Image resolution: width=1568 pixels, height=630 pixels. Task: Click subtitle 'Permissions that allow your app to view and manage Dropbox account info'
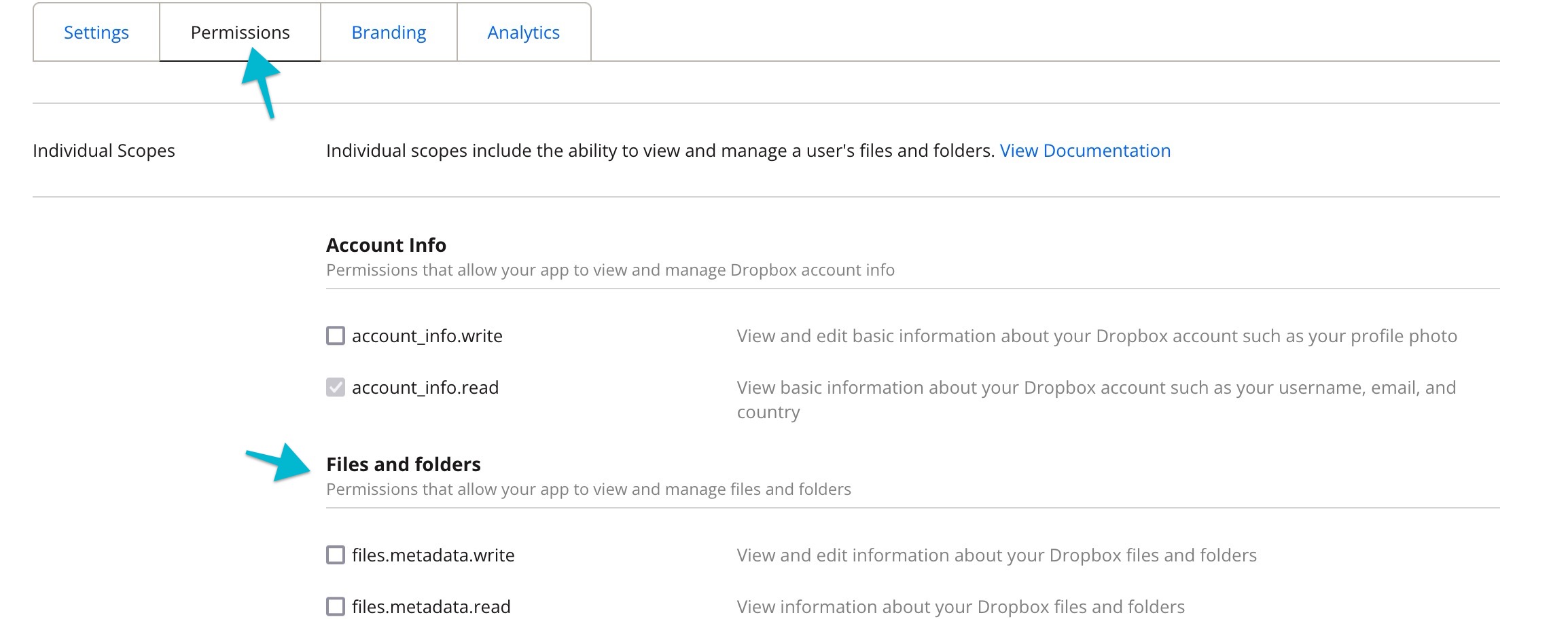610,270
